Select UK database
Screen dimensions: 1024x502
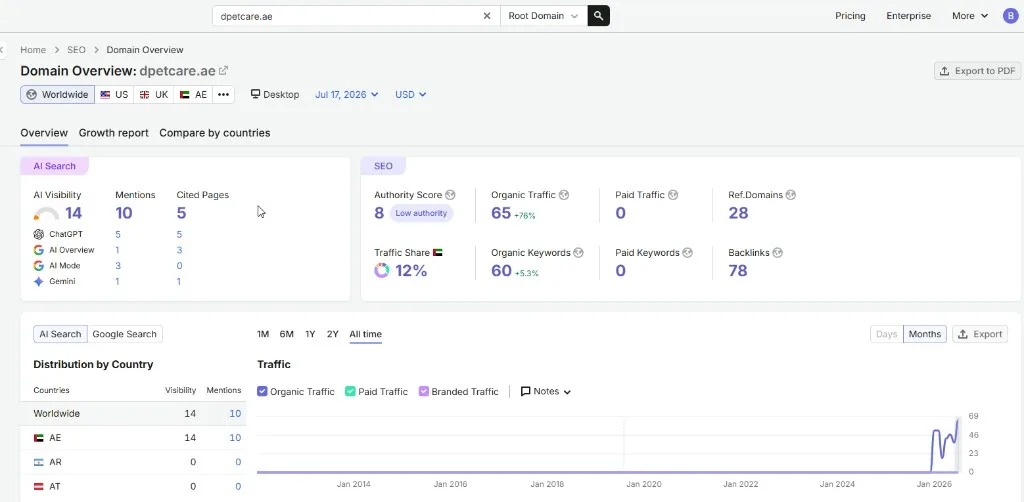[154, 95]
